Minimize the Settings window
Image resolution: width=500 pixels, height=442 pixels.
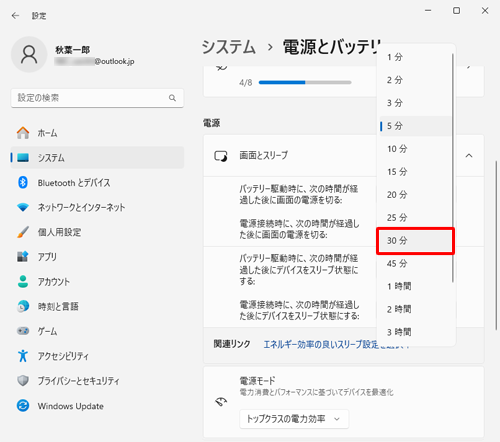pos(428,11)
